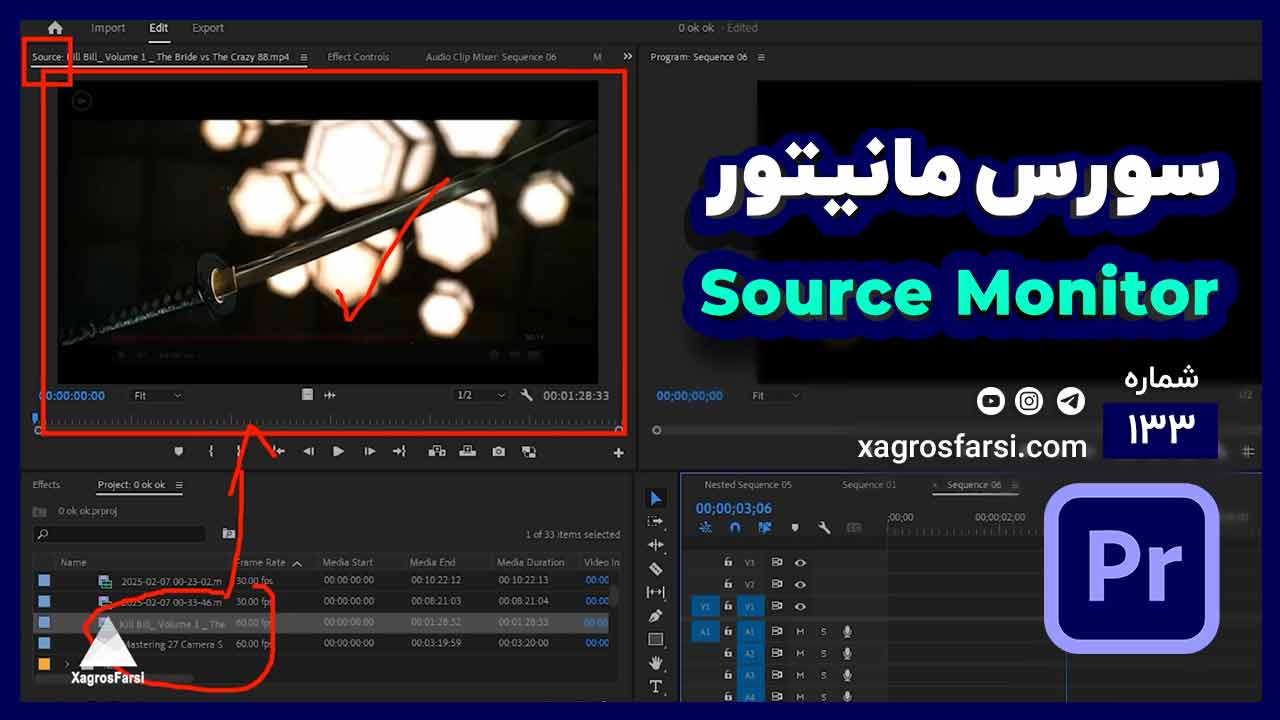The height and width of the screenshot is (720, 1280).
Task: Toggle V3 track output eye
Action: [x=800, y=562]
